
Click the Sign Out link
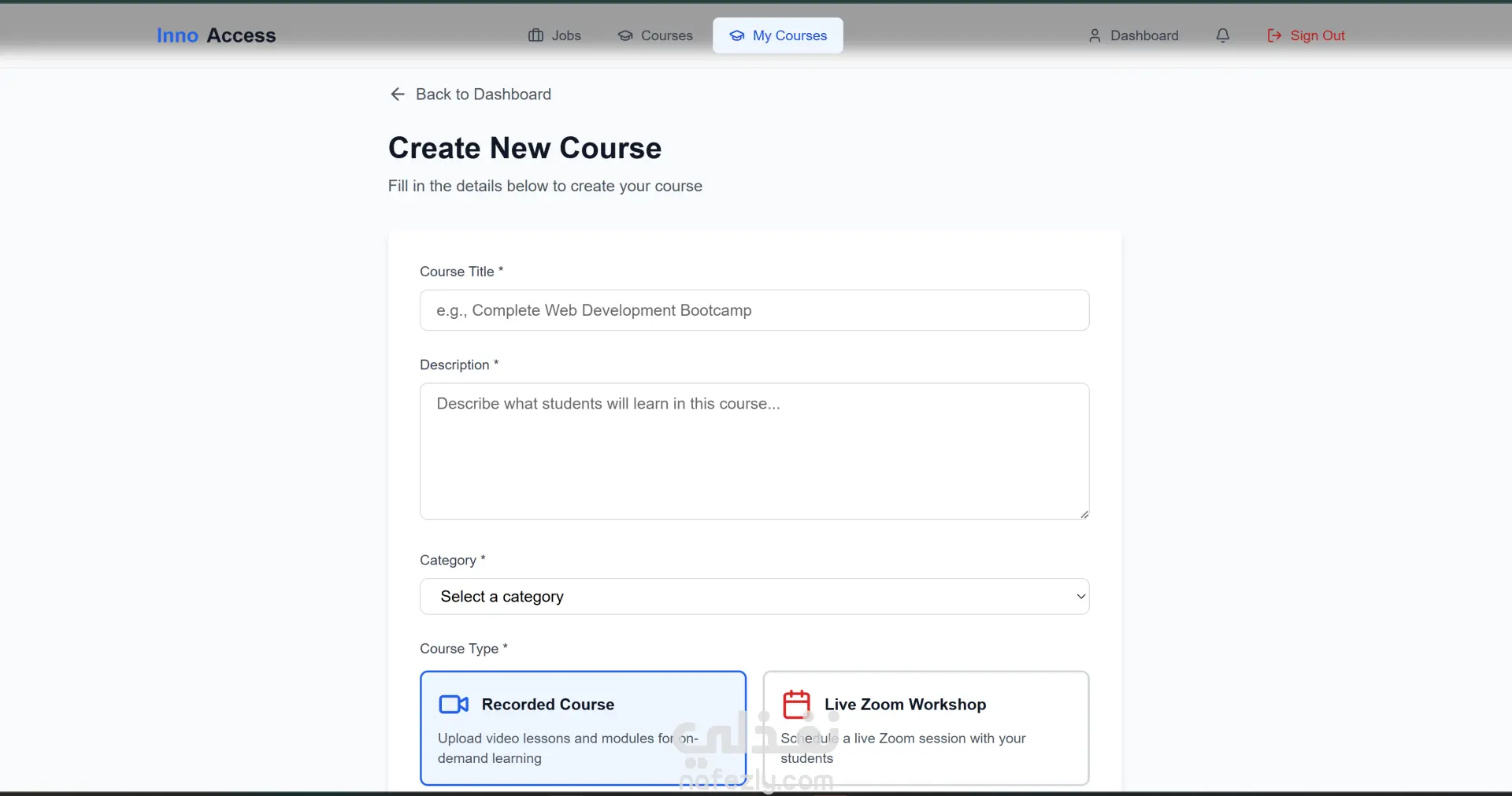click(x=1317, y=35)
